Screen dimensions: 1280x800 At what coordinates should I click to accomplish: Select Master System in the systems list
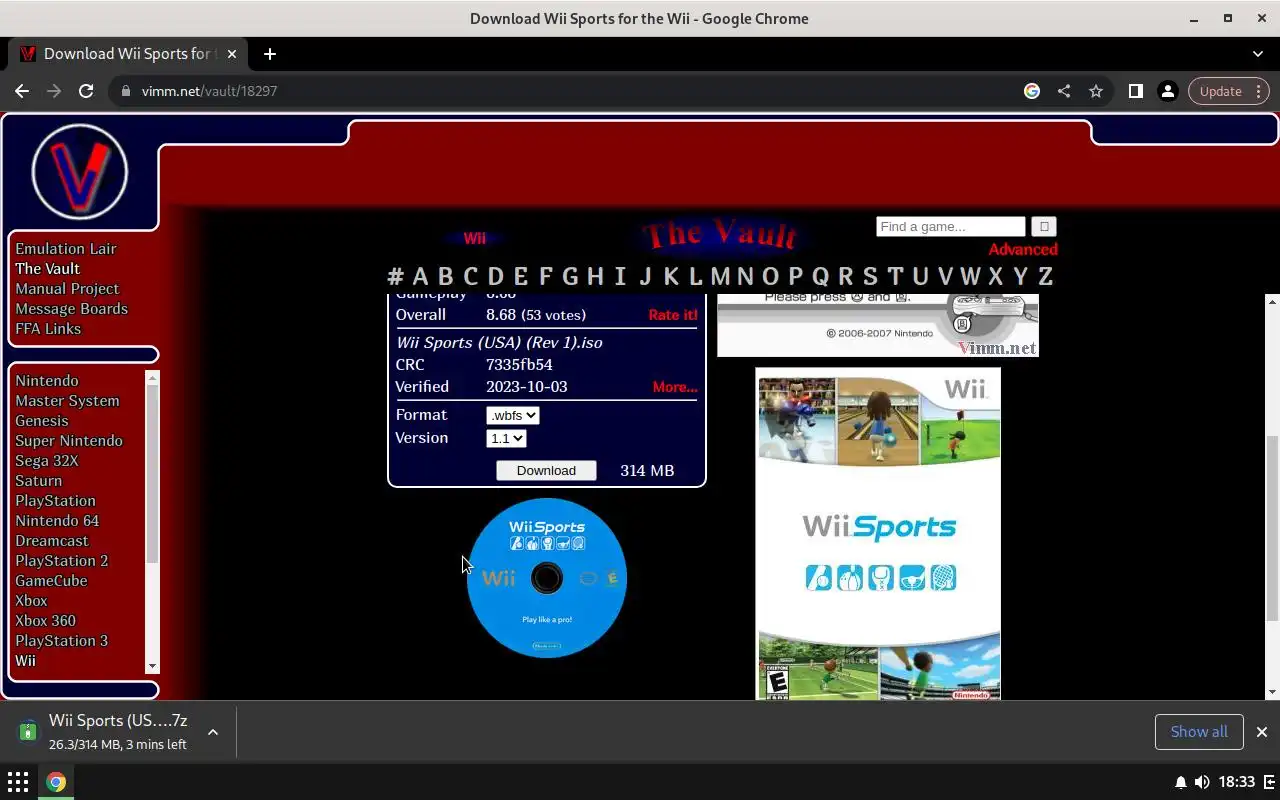pyautogui.click(x=67, y=401)
